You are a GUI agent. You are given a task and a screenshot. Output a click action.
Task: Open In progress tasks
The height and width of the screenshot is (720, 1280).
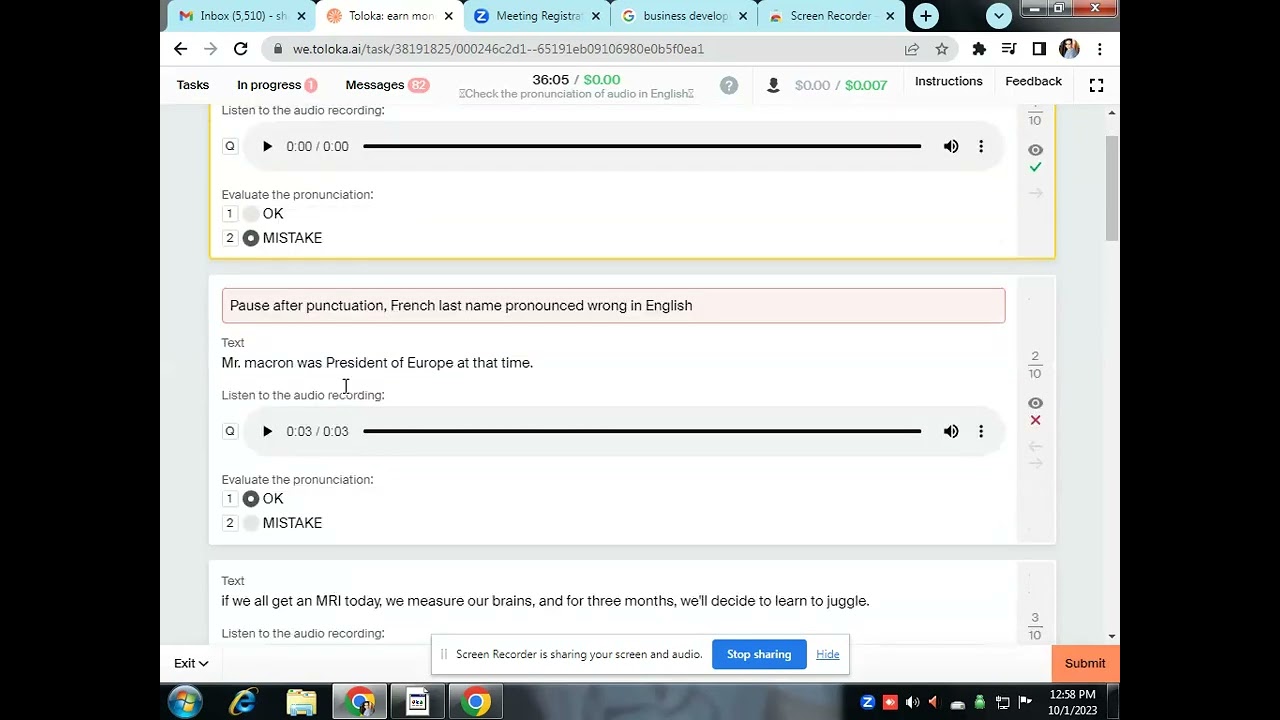click(277, 85)
